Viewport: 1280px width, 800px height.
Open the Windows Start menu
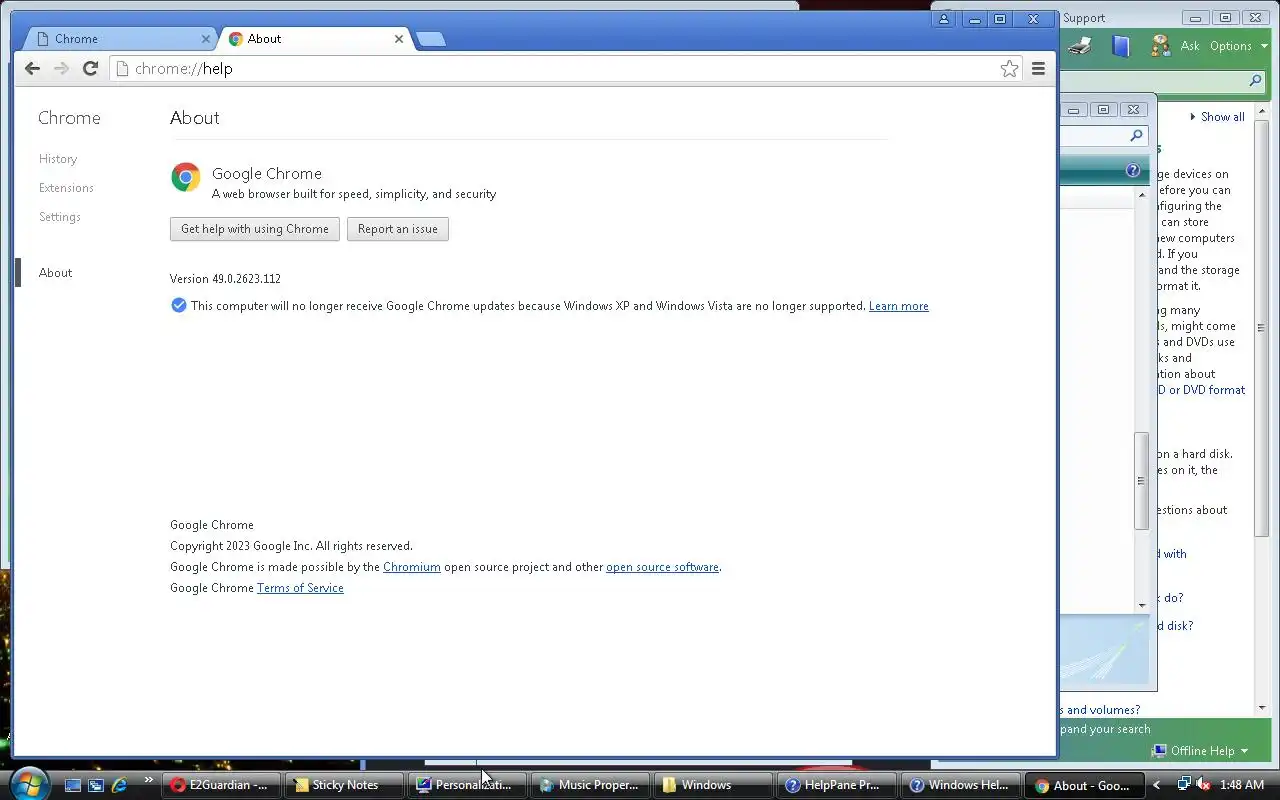(27, 783)
